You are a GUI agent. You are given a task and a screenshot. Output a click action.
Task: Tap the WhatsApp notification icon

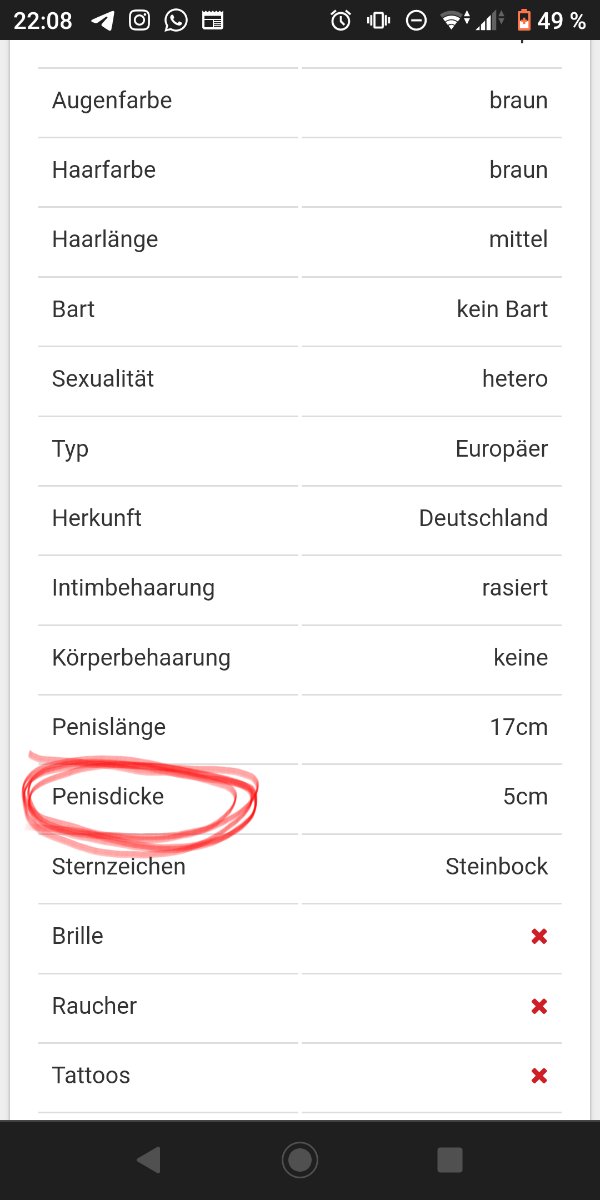pos(175,20)
